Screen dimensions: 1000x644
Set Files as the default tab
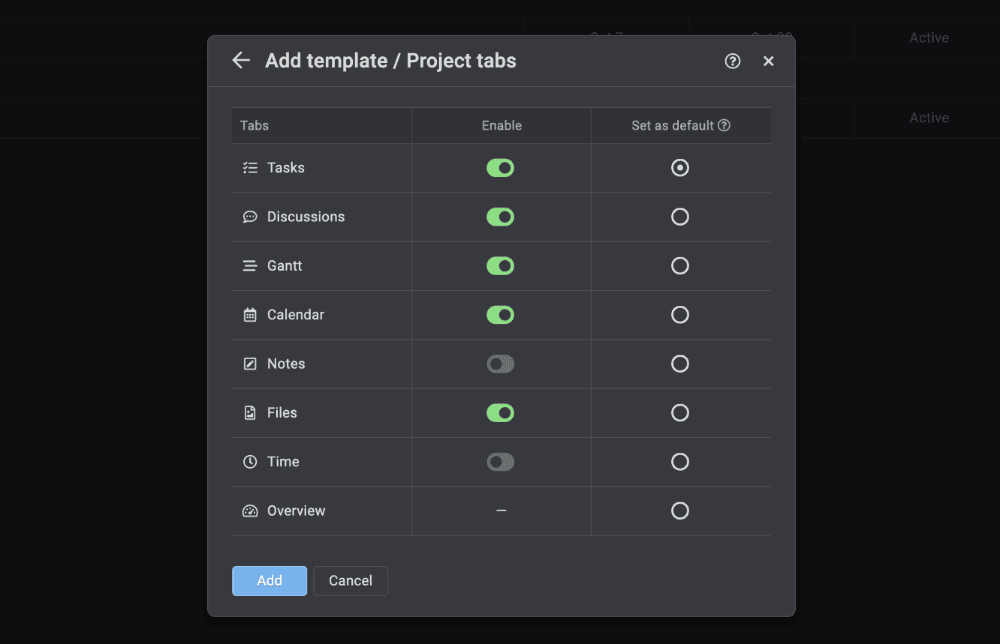coord(680,413)
